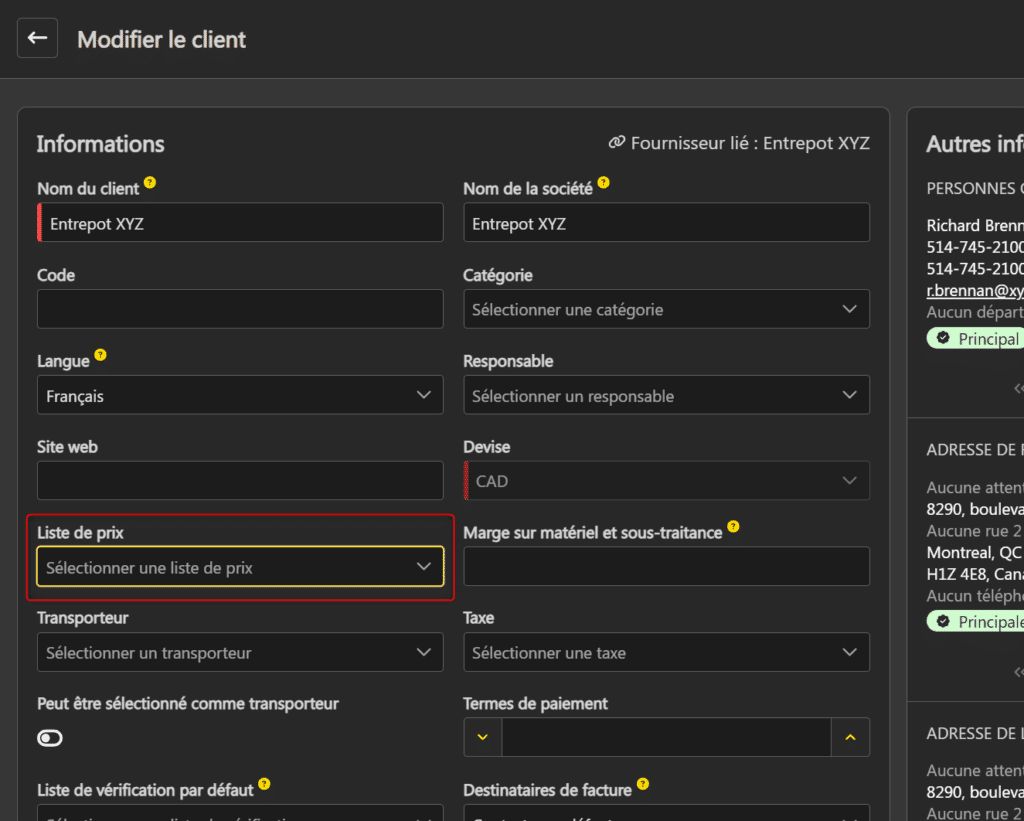Click help icon beside Liste de vérification
1024x821 pixels.
pos(264,784)
